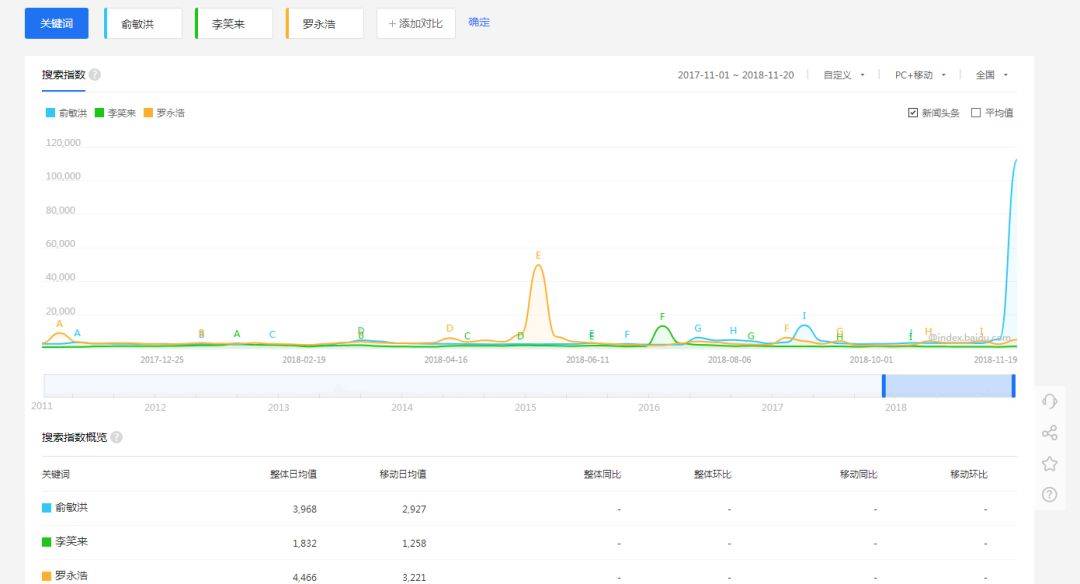Switch to the 搜索指数 tab
The image size is (1080, 584).
[x=63, y=75]
